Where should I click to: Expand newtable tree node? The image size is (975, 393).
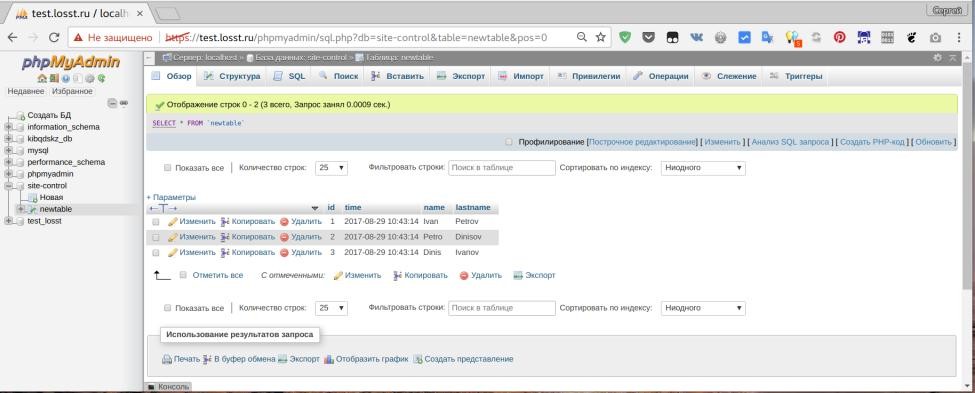point(20,209)
